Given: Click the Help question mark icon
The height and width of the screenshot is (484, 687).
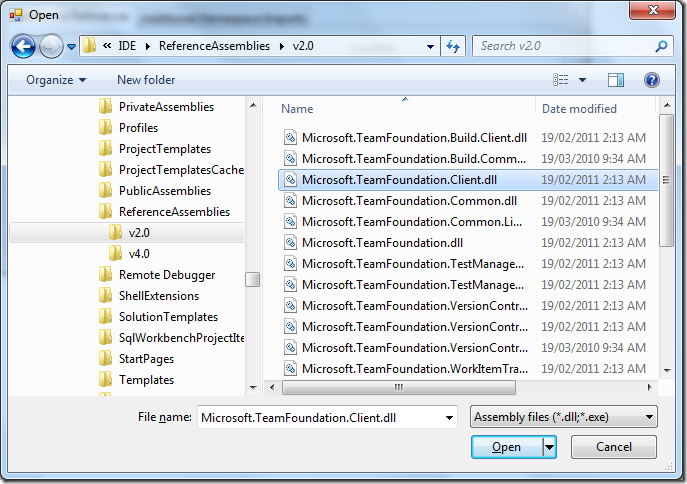Looking at the screenshot, I should (x=651, y=80).
